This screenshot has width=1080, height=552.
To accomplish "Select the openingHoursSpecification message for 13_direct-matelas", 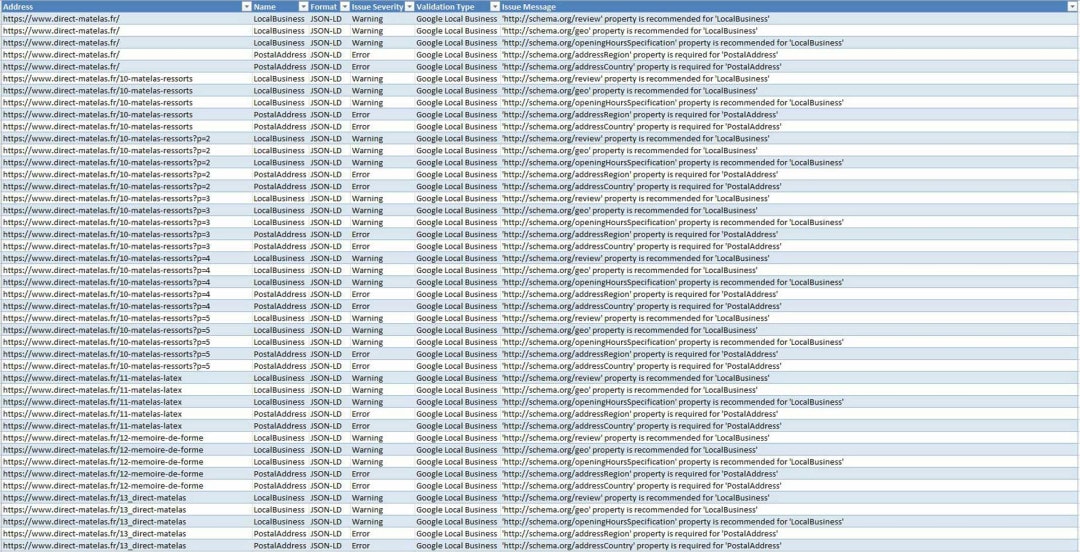I will tap(672, 522).
